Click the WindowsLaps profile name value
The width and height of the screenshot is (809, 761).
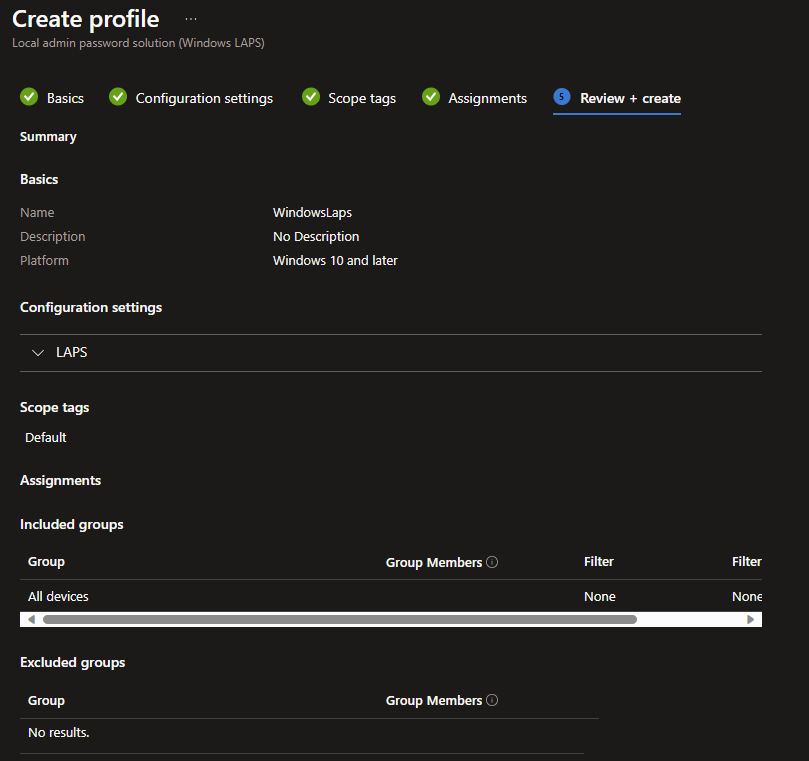(312, 212)
